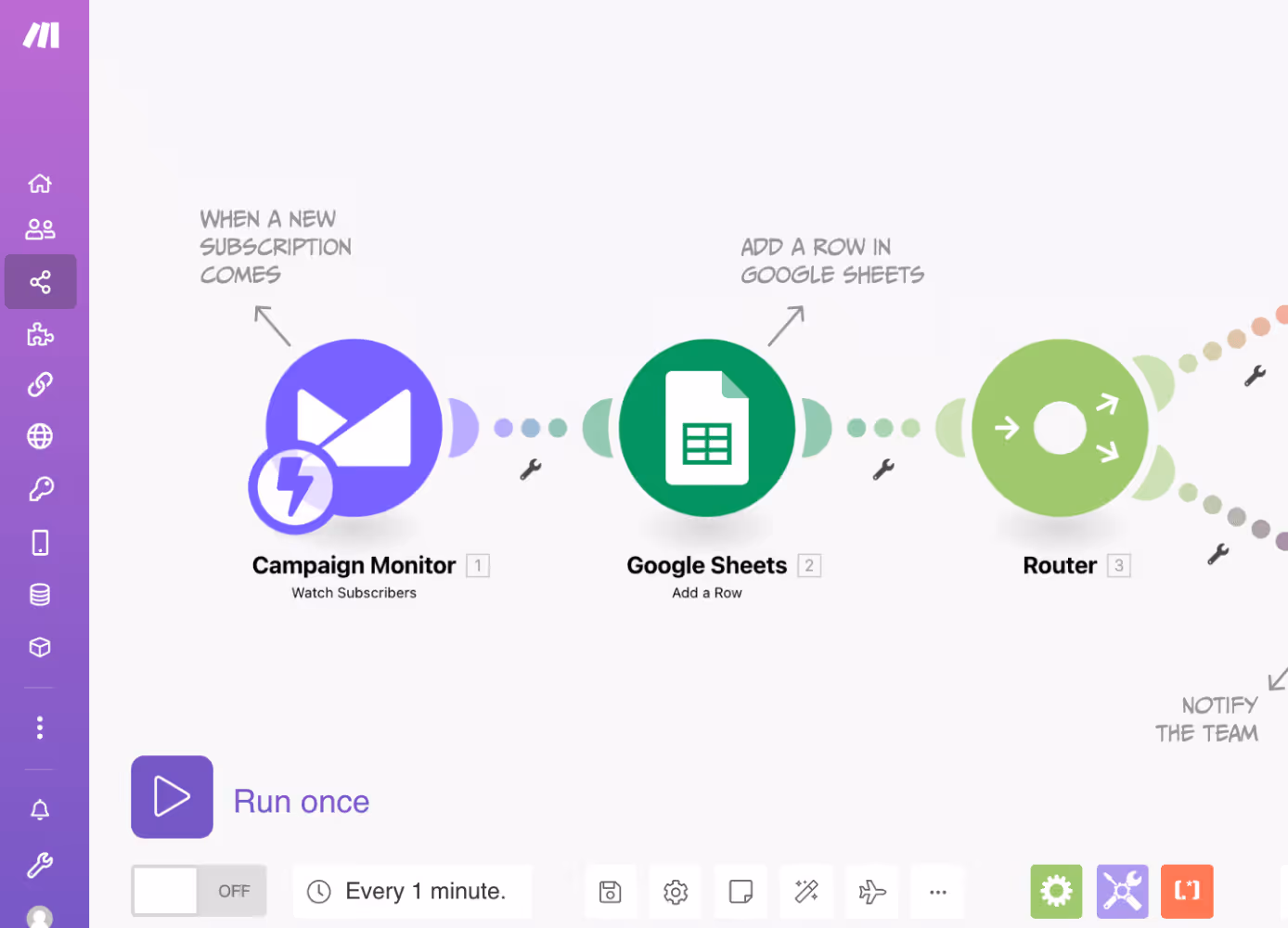Viewport: 1288px width, 928px height.
Task: Click the Google Sheets label
Action: [707, 565]
